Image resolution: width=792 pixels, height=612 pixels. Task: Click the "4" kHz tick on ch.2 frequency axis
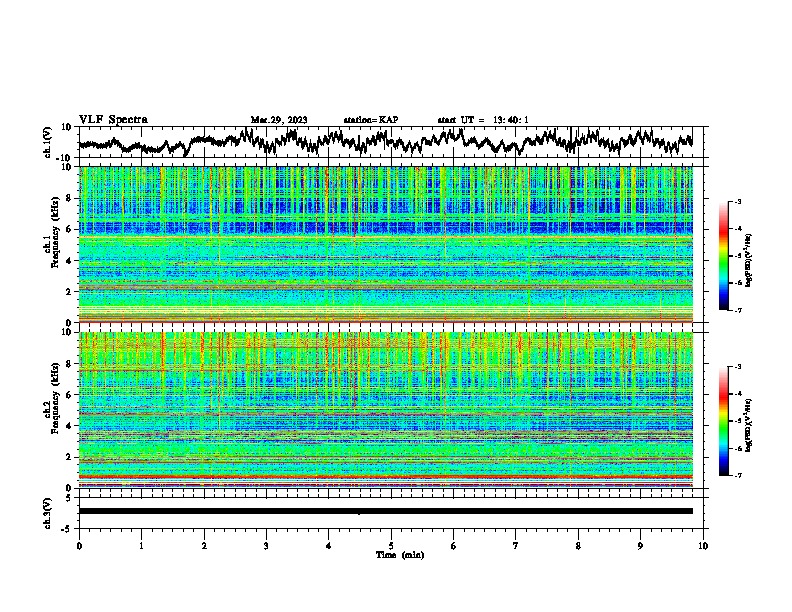pos(70,426)
